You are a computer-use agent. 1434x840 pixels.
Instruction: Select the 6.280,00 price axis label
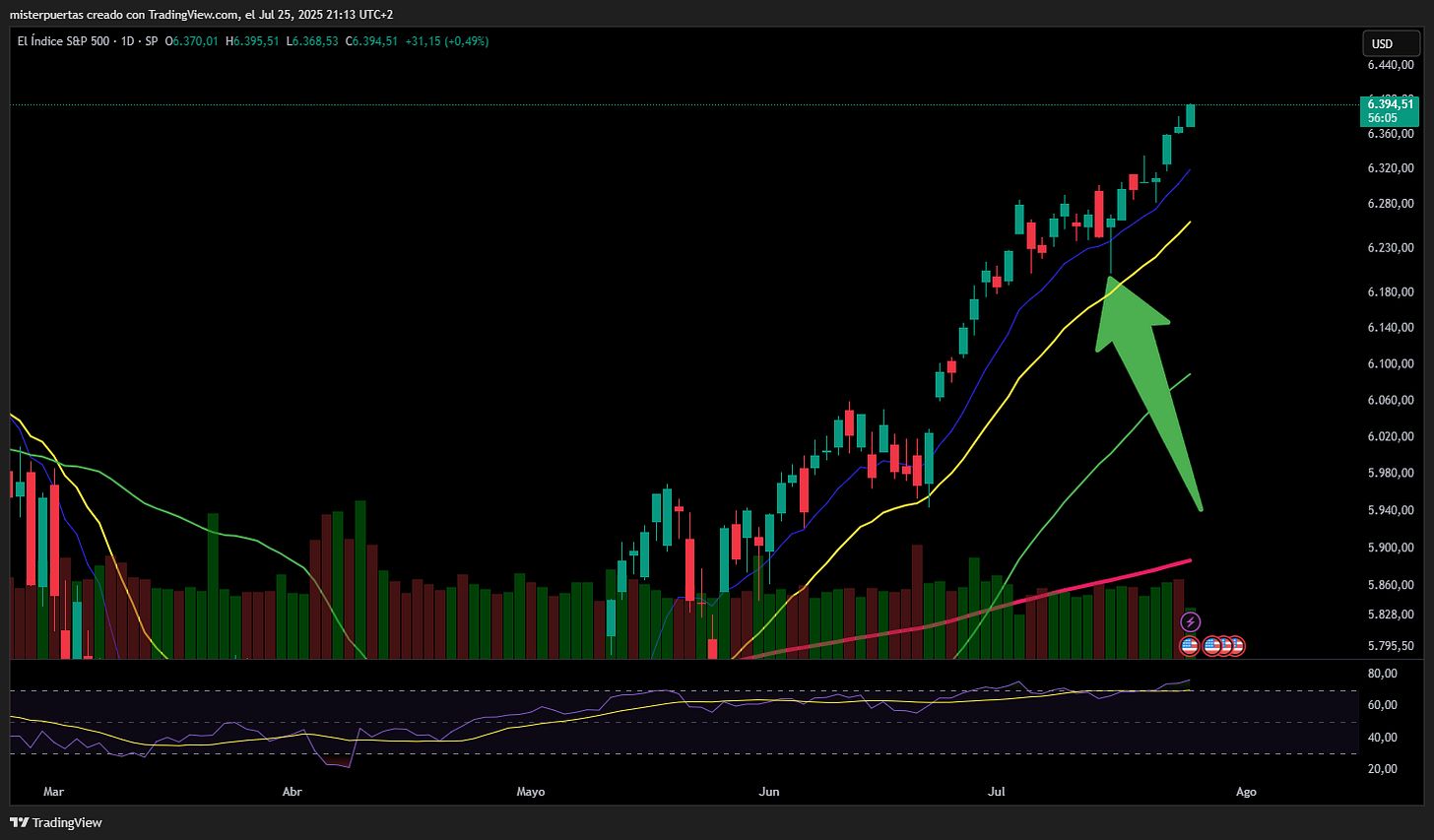click(x=1391, y=204)
